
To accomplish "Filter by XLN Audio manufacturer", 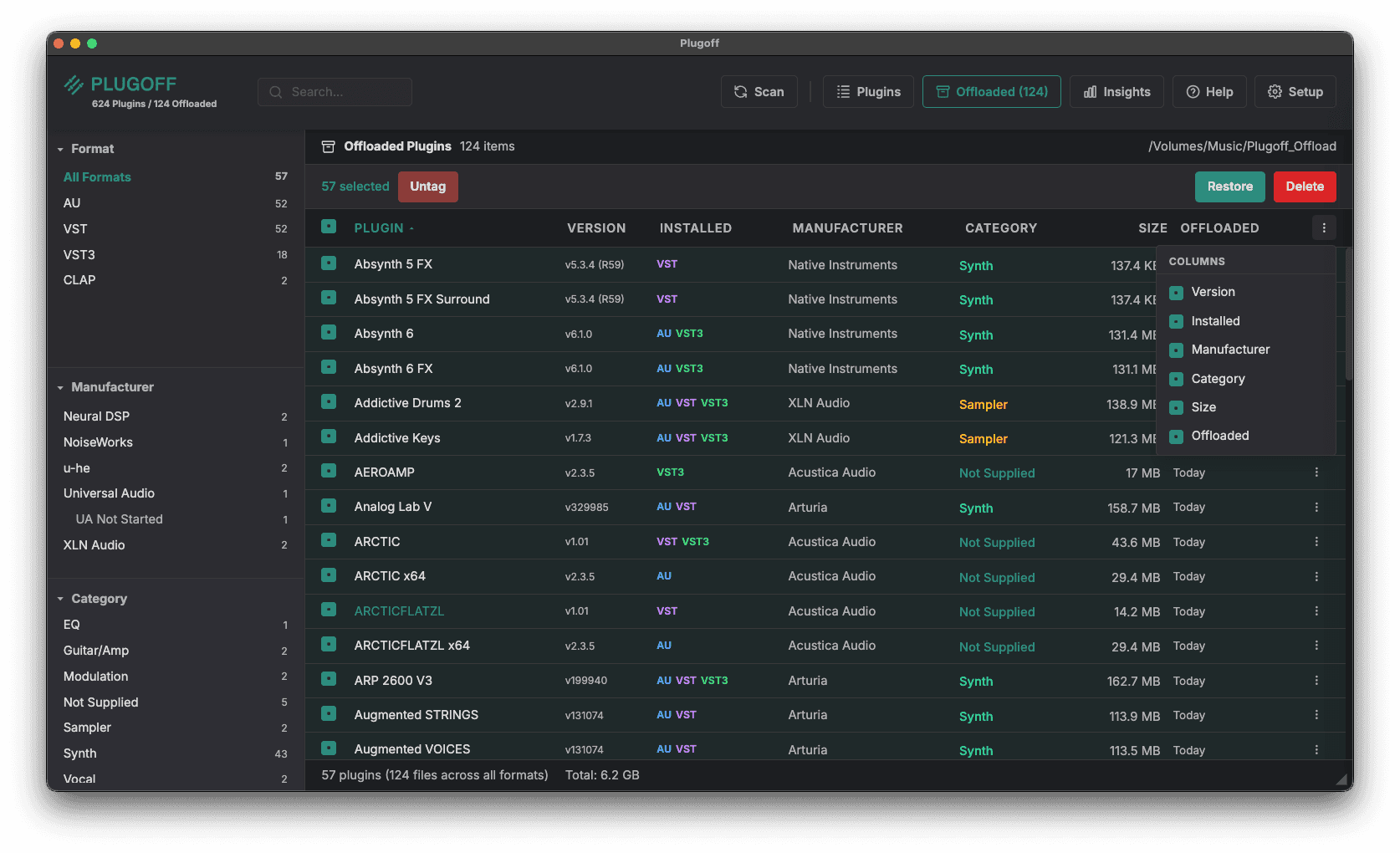I will point(176,545).
